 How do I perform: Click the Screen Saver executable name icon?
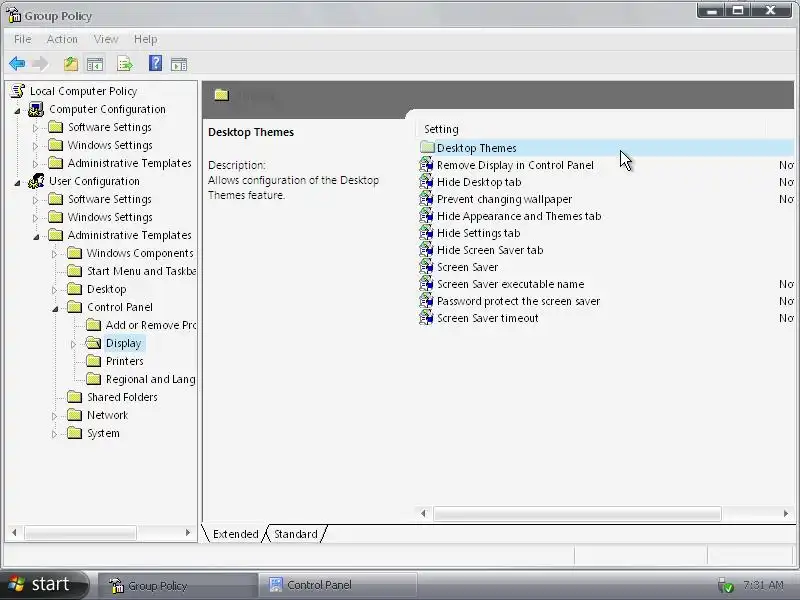(426, 284)
